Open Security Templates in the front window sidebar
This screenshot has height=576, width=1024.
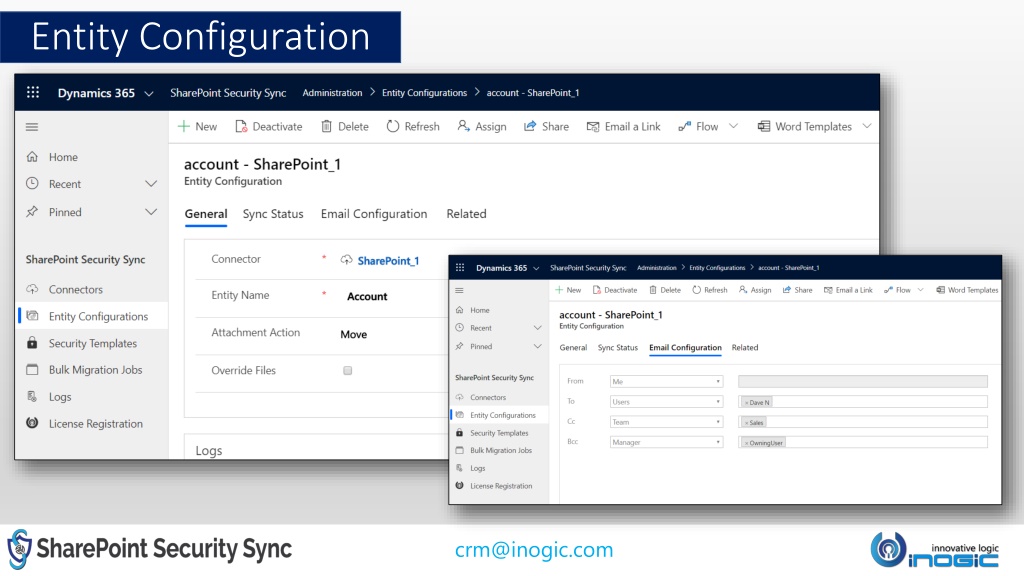tap(499, 433)
